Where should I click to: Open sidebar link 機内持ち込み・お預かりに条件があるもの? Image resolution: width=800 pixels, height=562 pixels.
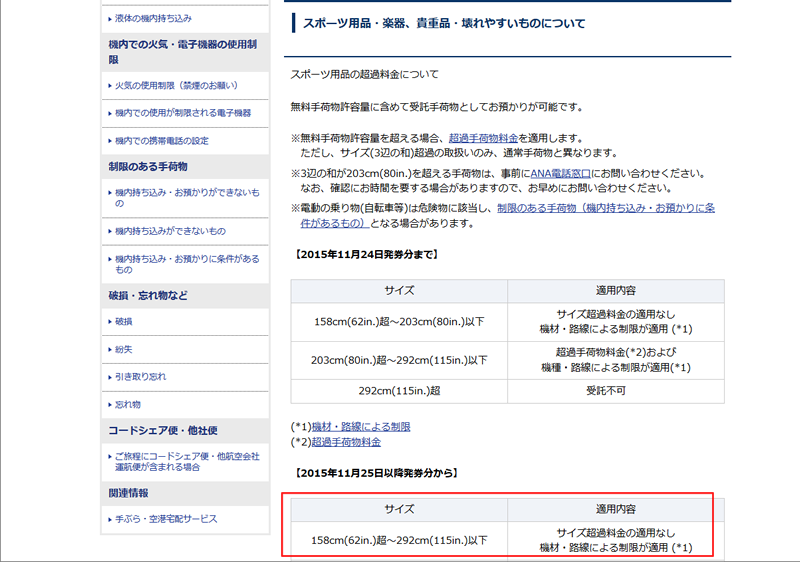click(x=187, y=264)
